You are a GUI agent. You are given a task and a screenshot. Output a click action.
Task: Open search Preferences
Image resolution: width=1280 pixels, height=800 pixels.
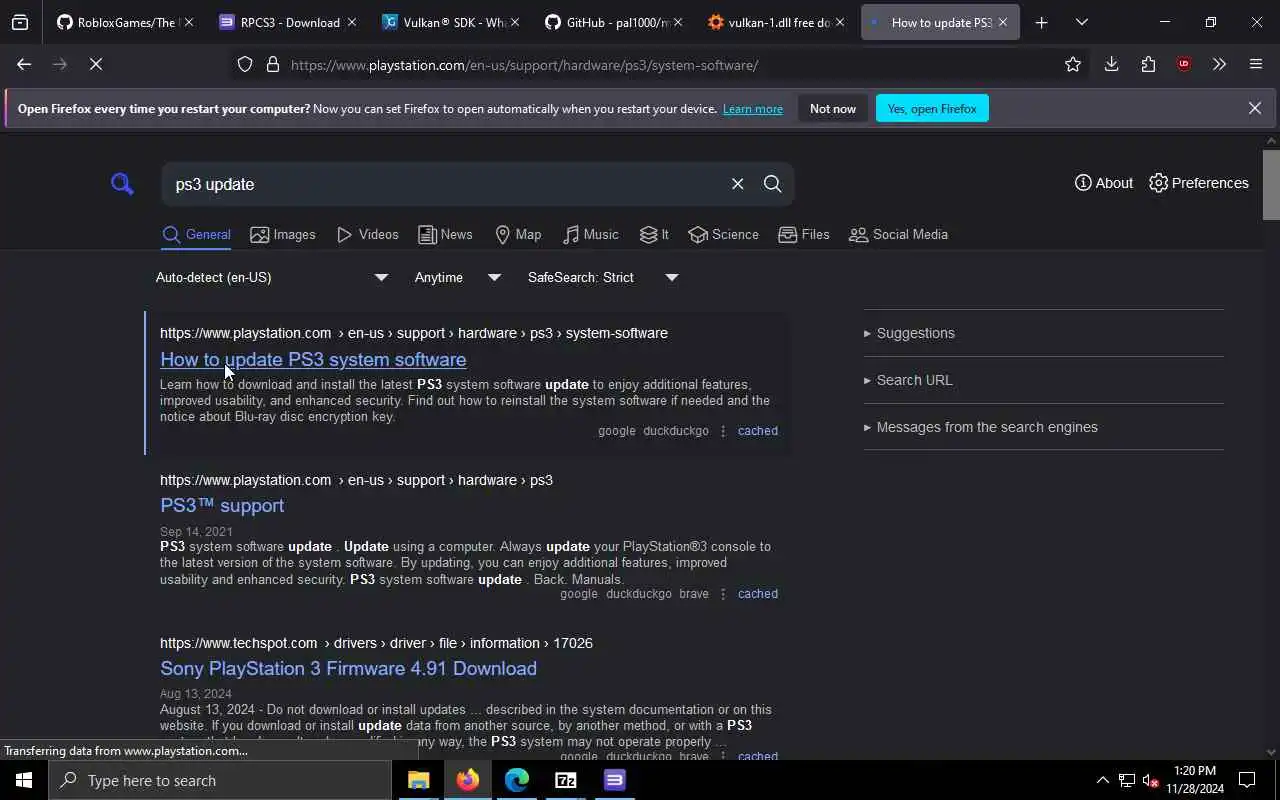[1199, 183]
